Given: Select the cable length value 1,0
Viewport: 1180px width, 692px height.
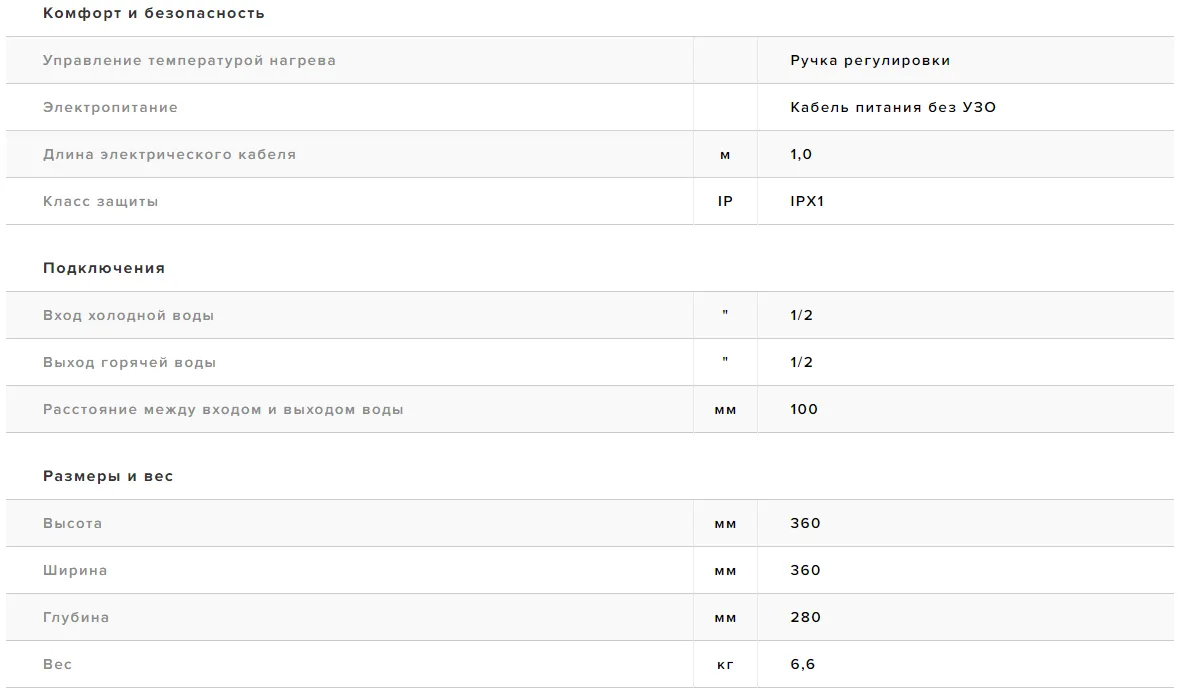Looking at the screenshot, I should (x=801, y=154).
